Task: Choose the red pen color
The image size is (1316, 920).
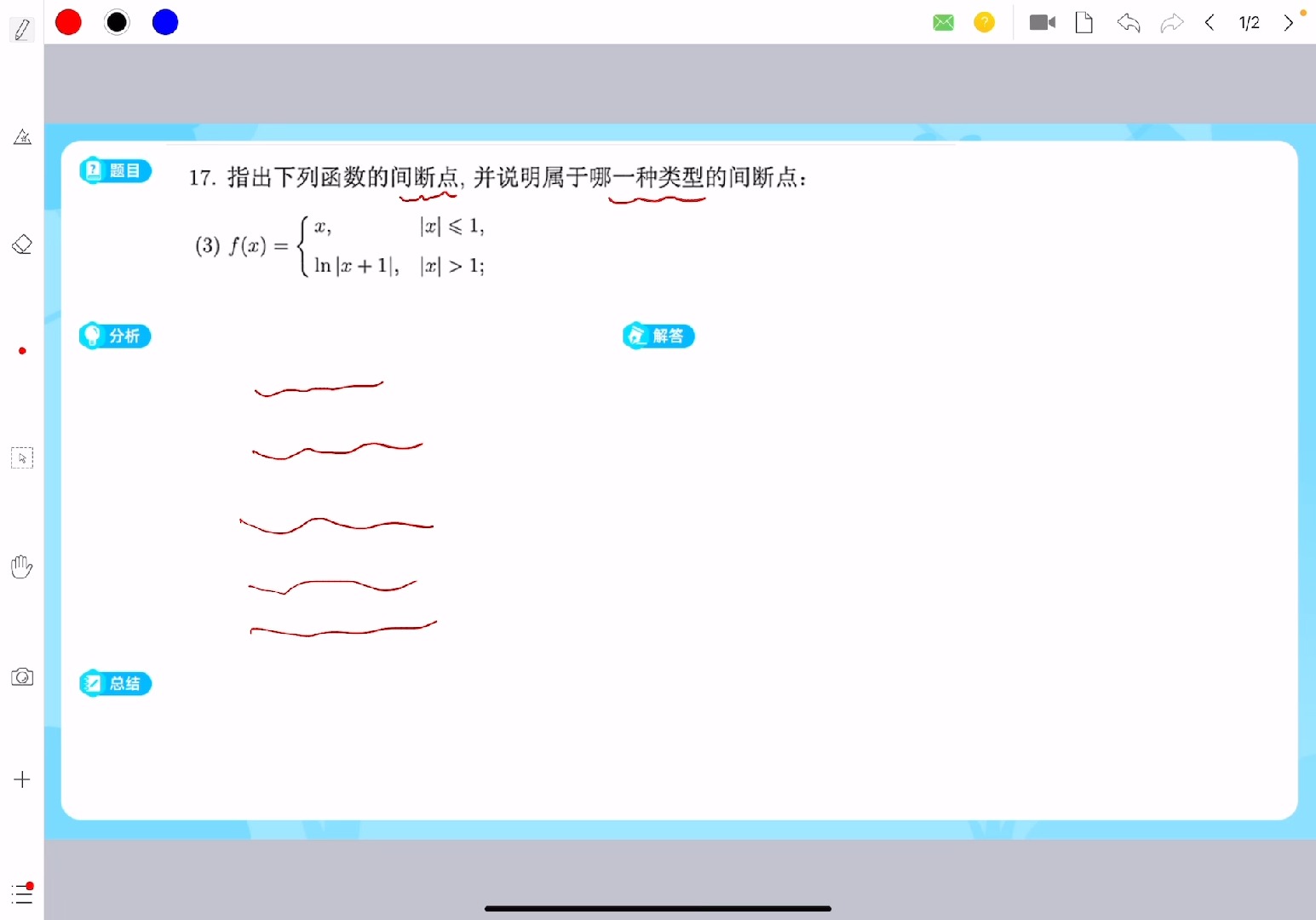Action: pyautogui.click(x=68, y=22)
